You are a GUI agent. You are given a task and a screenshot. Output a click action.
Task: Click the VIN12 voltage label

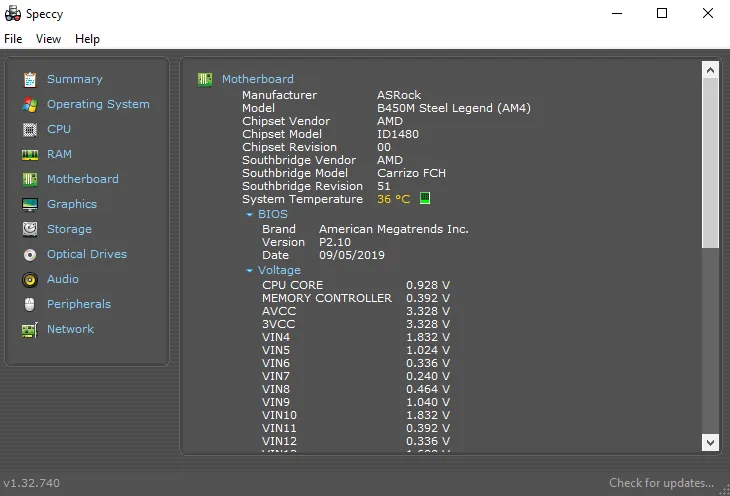point(279,442)
